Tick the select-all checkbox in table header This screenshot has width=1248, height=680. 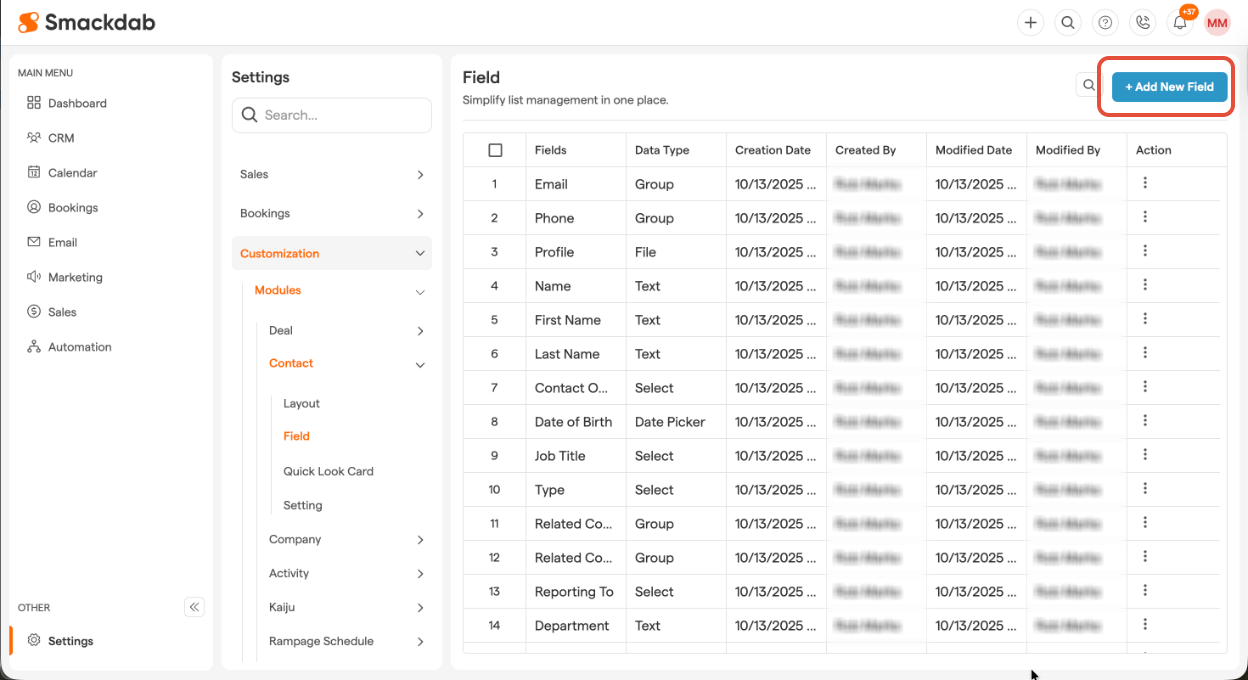[x=495, y=150]
